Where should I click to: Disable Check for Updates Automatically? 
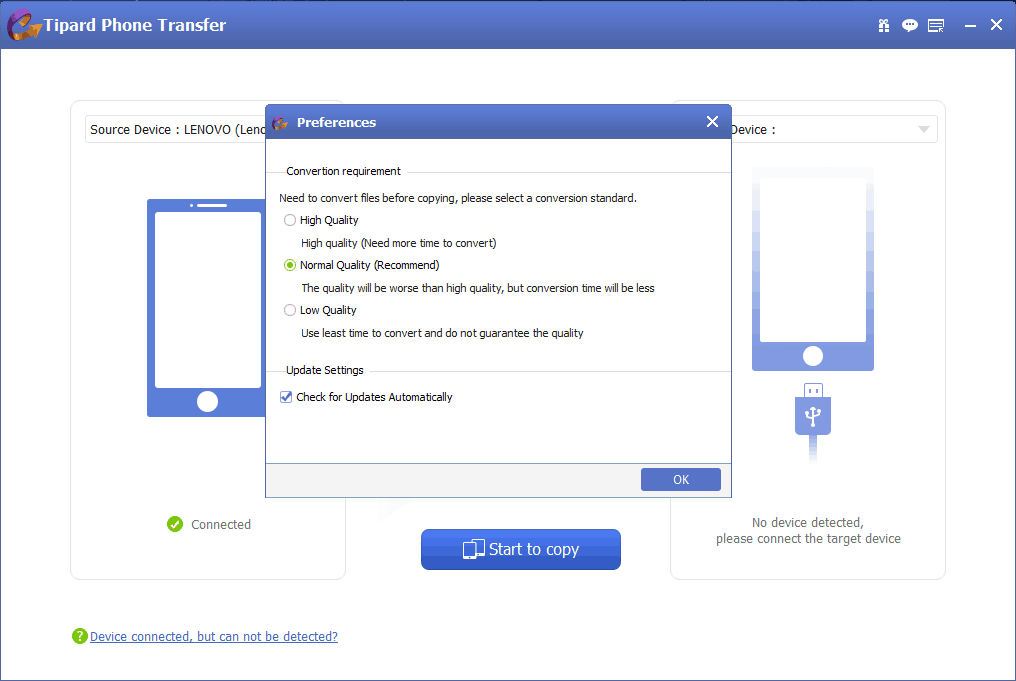tap(285, 397)
